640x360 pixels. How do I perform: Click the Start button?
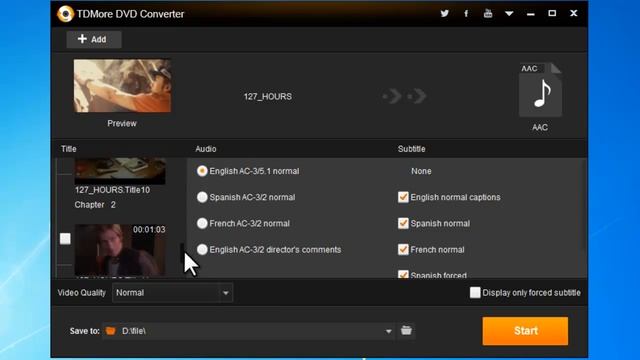pyautogui.click(x=525, y=331)
